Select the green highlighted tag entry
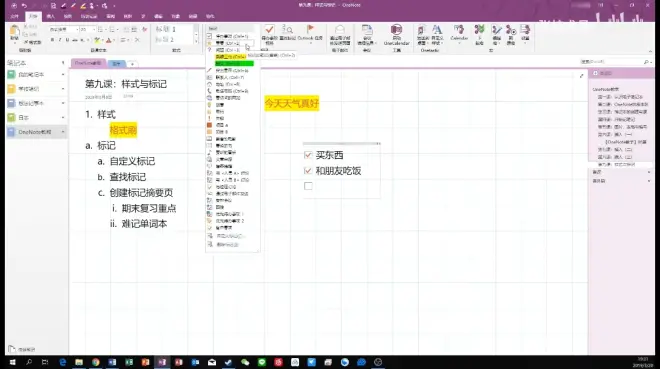 click(x=234, y=64)
